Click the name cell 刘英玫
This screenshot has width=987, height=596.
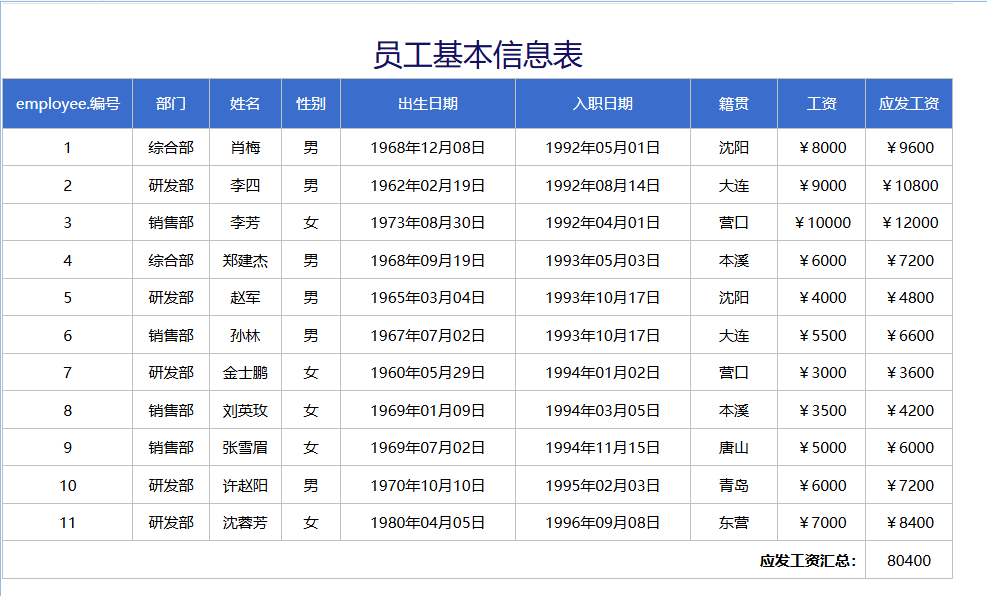tap(245, 410)
